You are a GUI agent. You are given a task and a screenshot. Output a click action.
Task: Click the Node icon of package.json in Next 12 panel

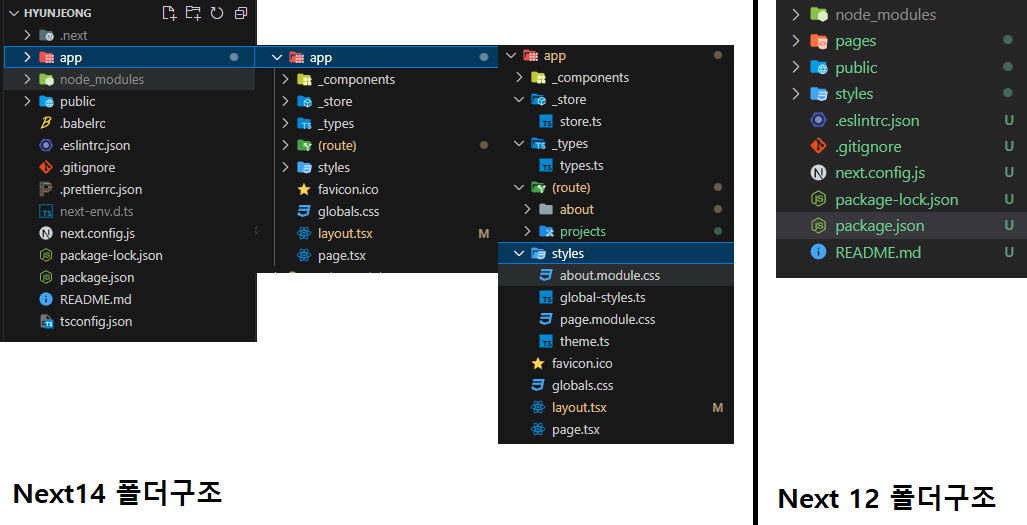click(819, 226)
